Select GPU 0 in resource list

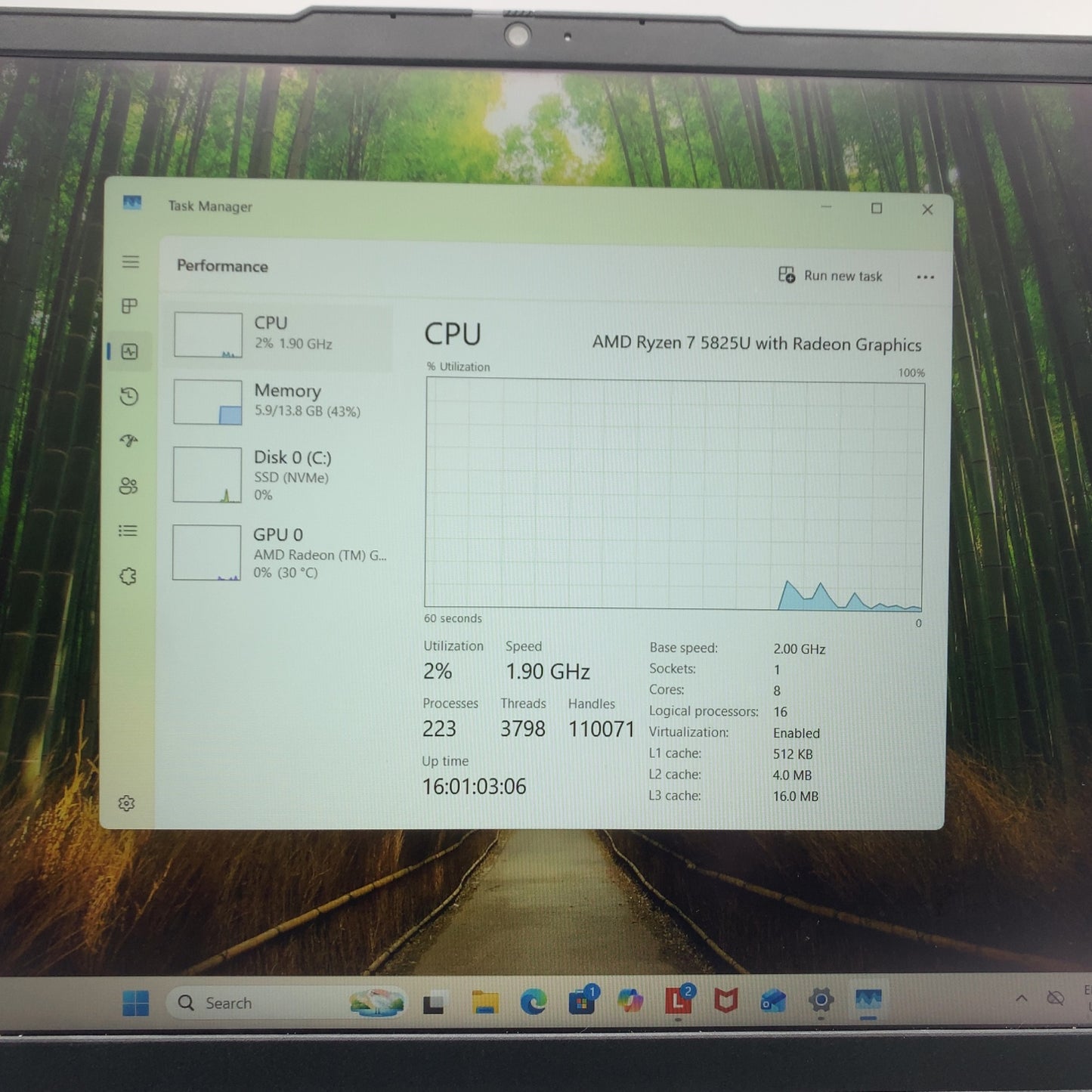(280, 553)
